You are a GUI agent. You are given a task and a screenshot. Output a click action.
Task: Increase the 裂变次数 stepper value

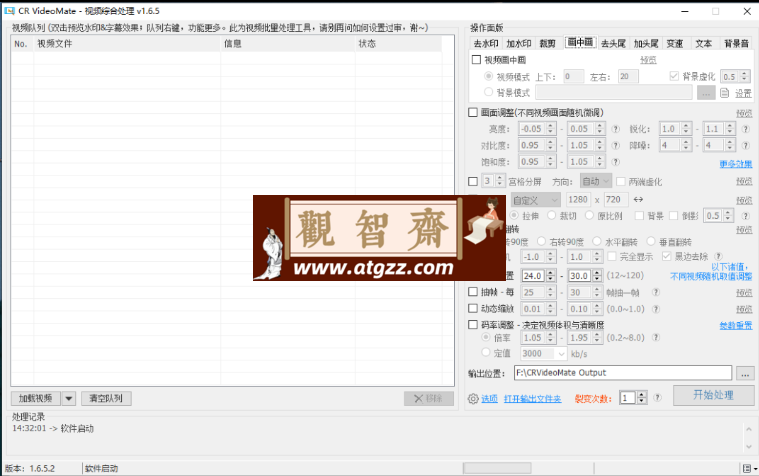642,395
